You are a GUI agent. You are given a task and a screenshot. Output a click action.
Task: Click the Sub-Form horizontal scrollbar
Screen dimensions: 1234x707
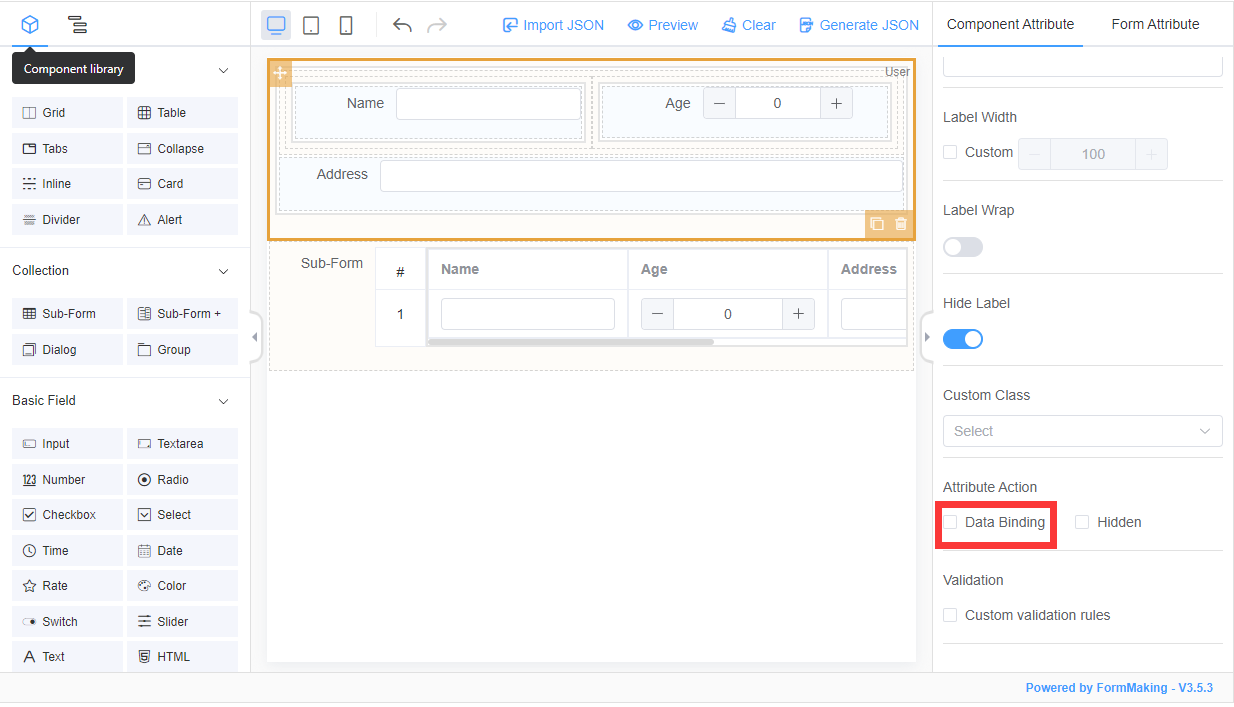coord(570,342)
